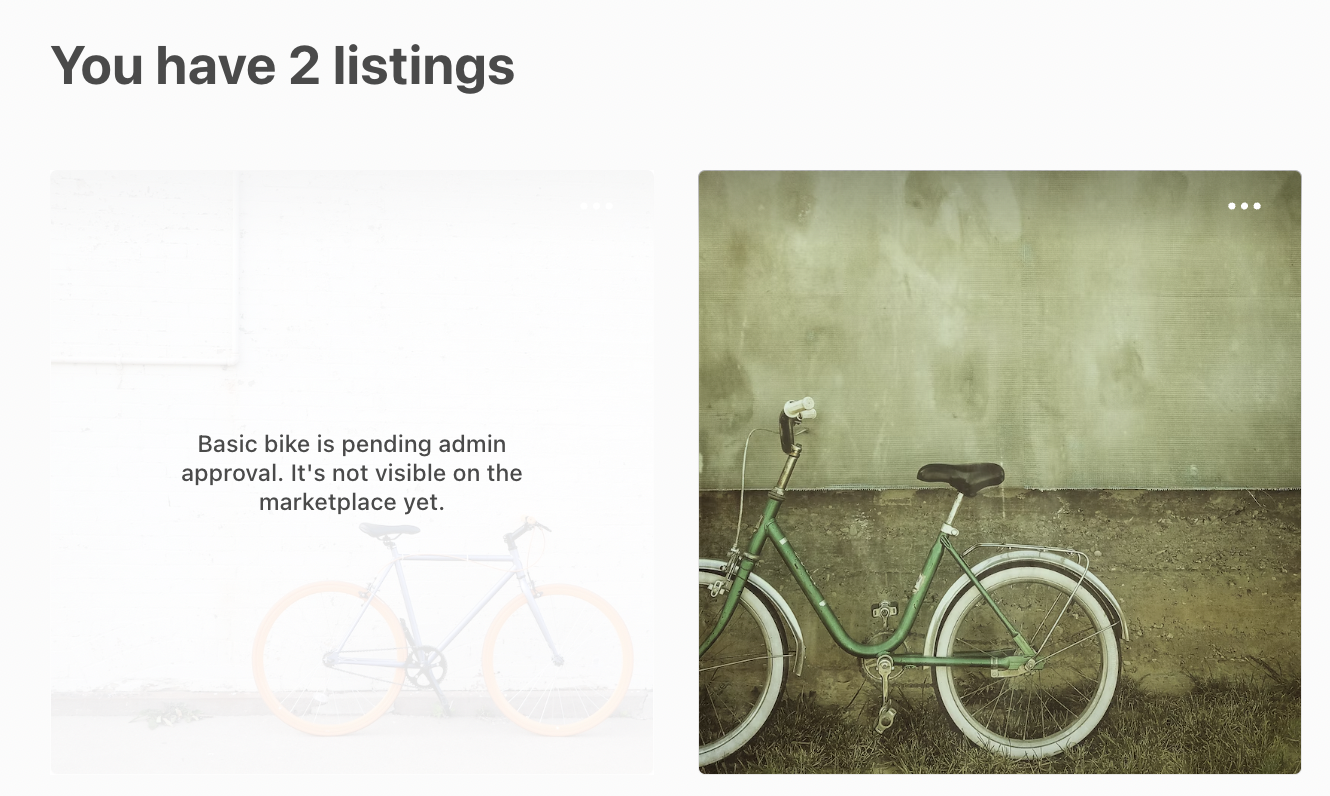Select the 'You have 2 listings' heading
The height and width of the screenshot is (796, 1330).
(283, 66)
